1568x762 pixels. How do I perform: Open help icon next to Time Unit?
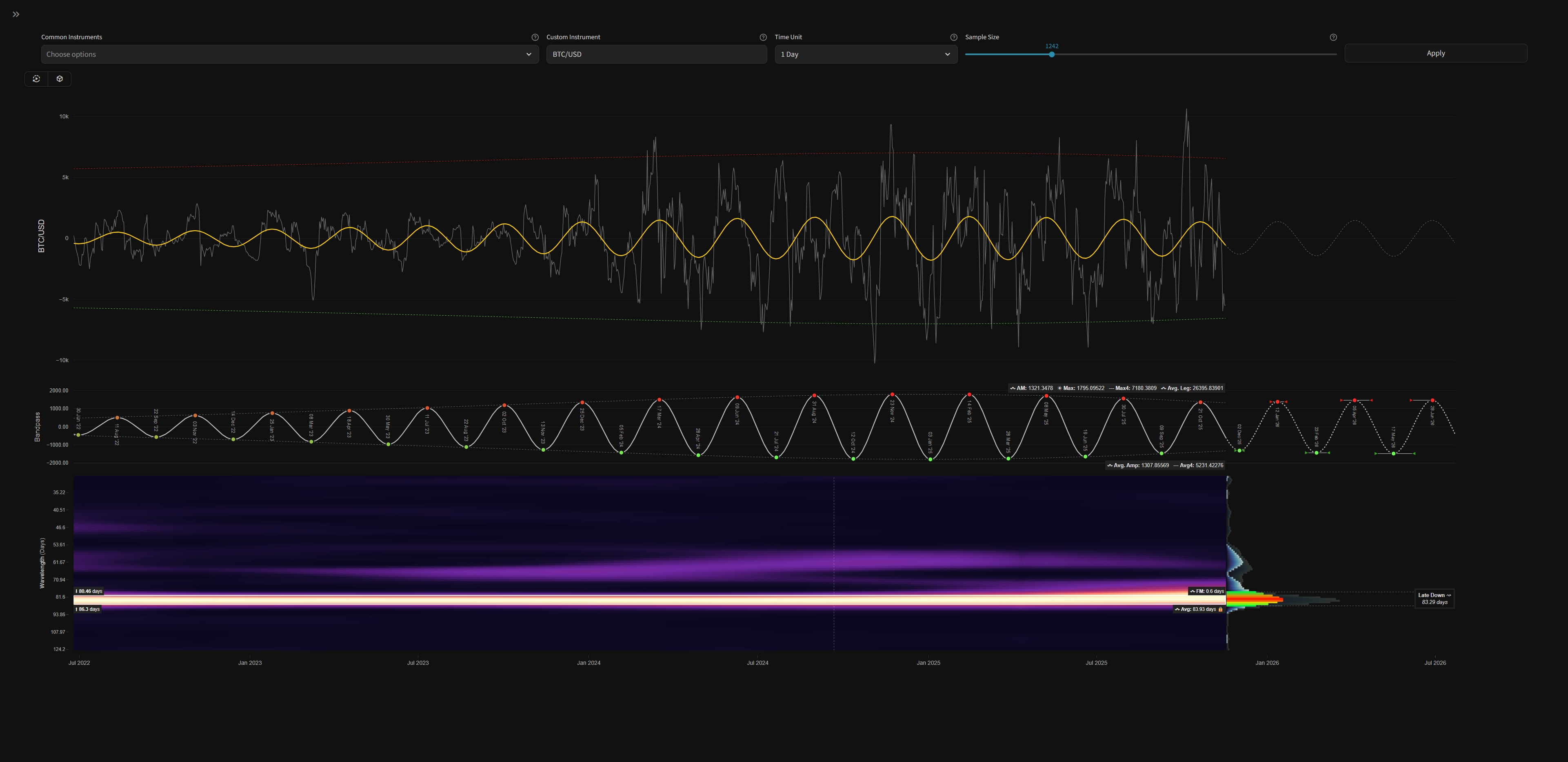(x=953, y=37)
